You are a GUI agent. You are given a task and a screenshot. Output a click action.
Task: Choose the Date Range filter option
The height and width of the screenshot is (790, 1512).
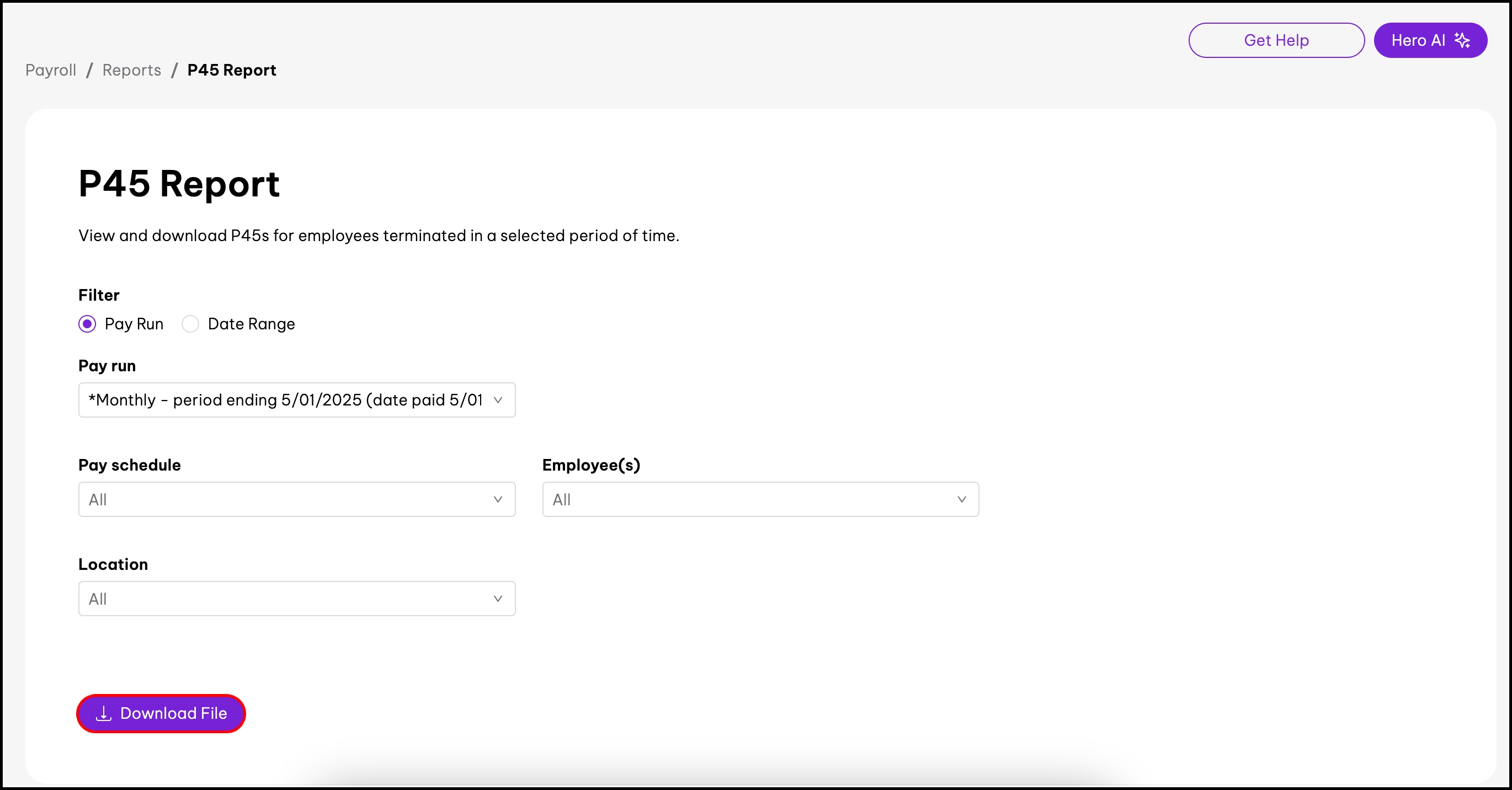pyautogui.click(x=190, y=324)
